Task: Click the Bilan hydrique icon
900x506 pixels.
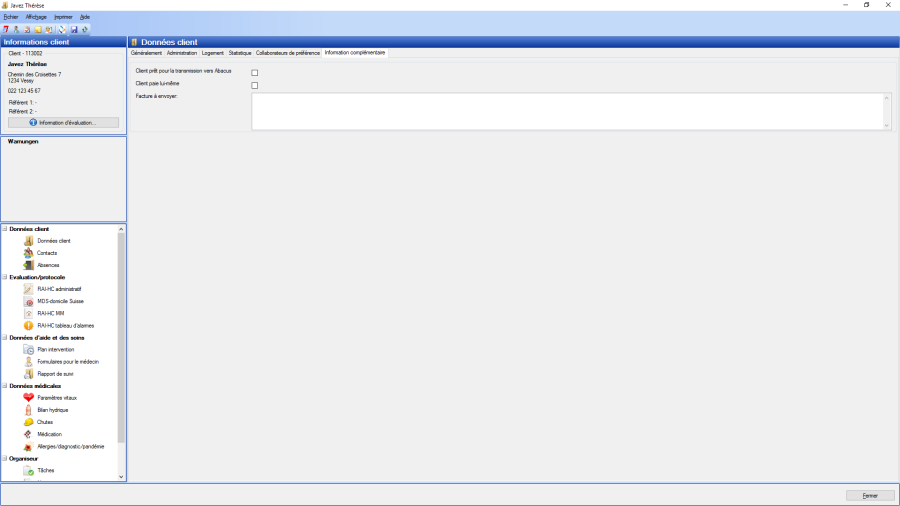Action: [x=28, y=410]
